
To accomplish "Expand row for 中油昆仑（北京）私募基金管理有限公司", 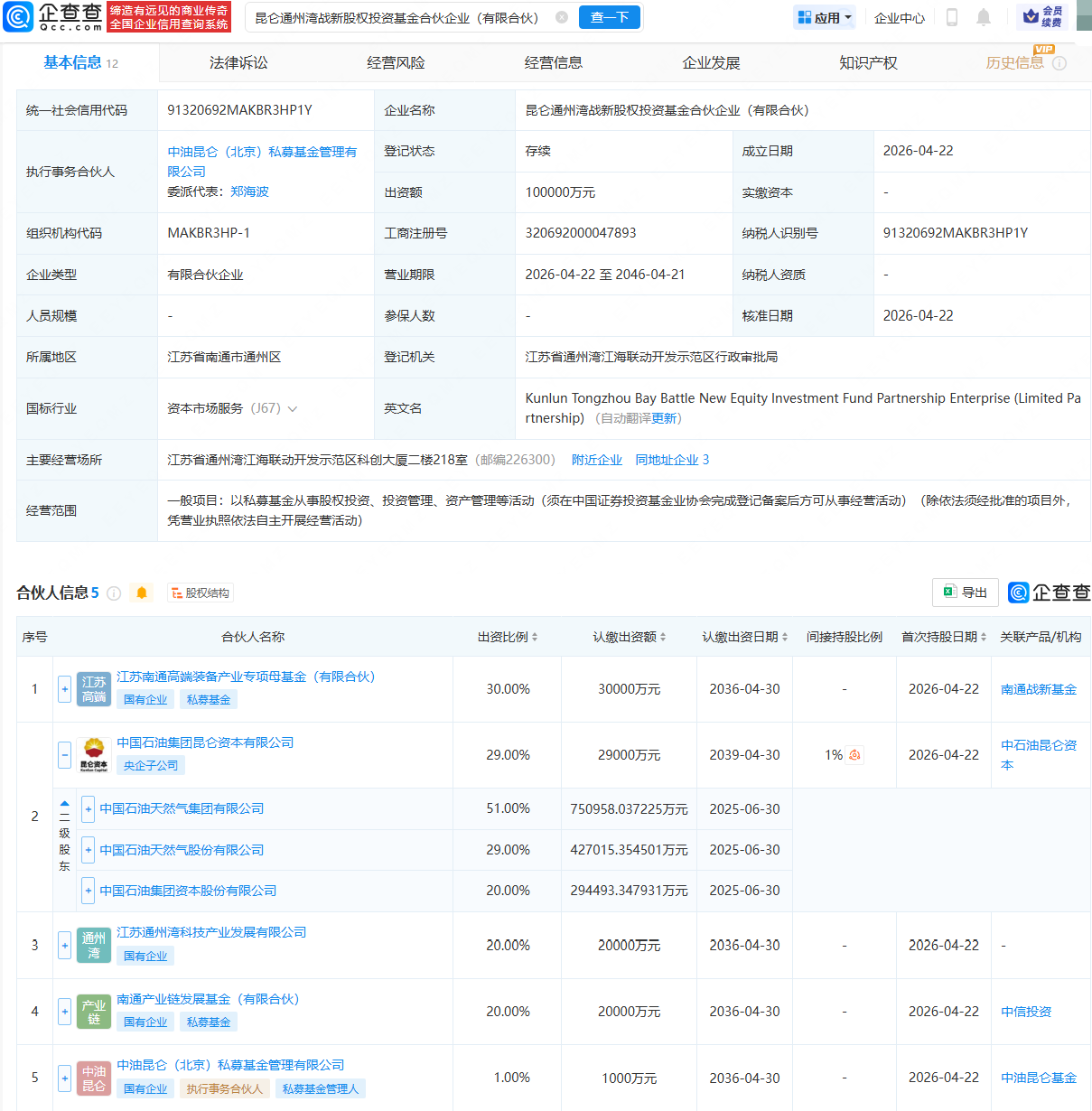I will [64, 1078].
